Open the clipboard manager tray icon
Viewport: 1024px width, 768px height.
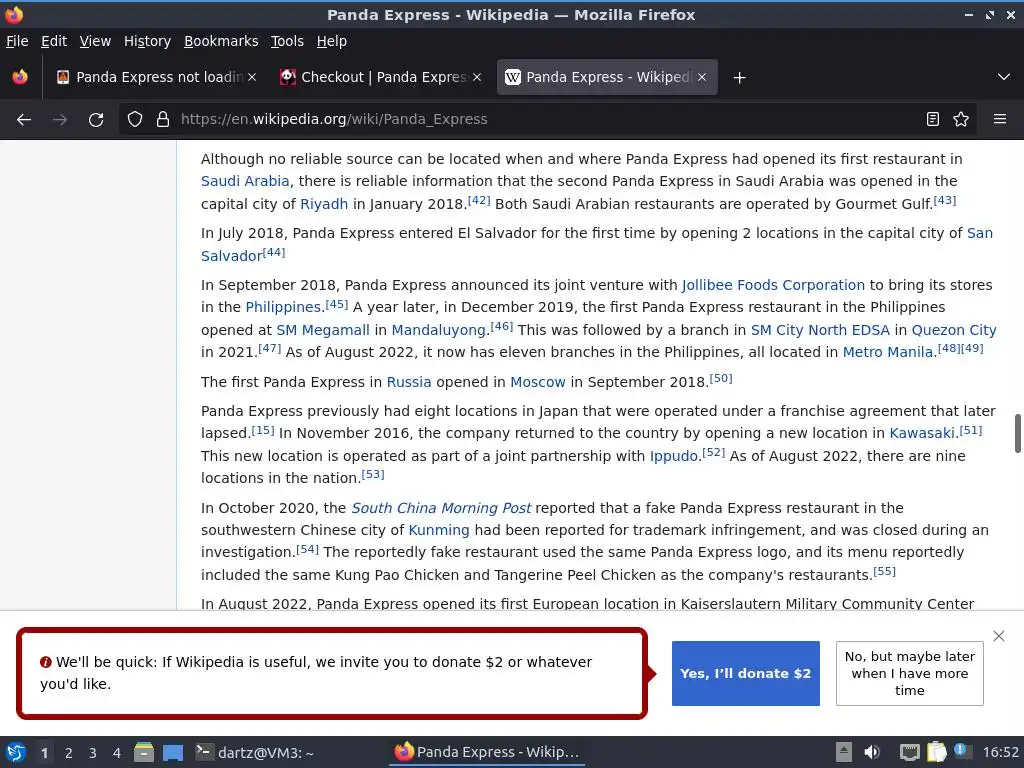coord(936,752)
